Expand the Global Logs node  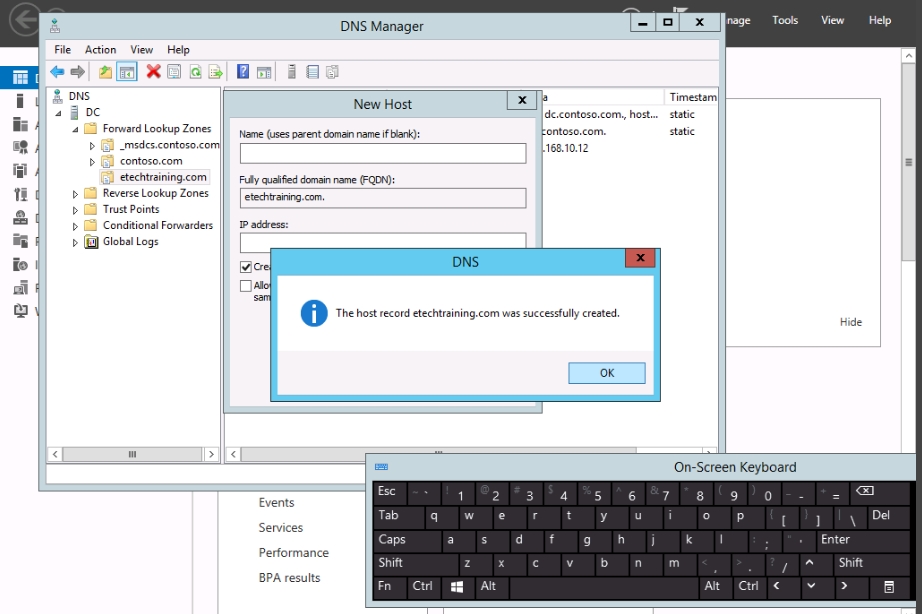75,242
